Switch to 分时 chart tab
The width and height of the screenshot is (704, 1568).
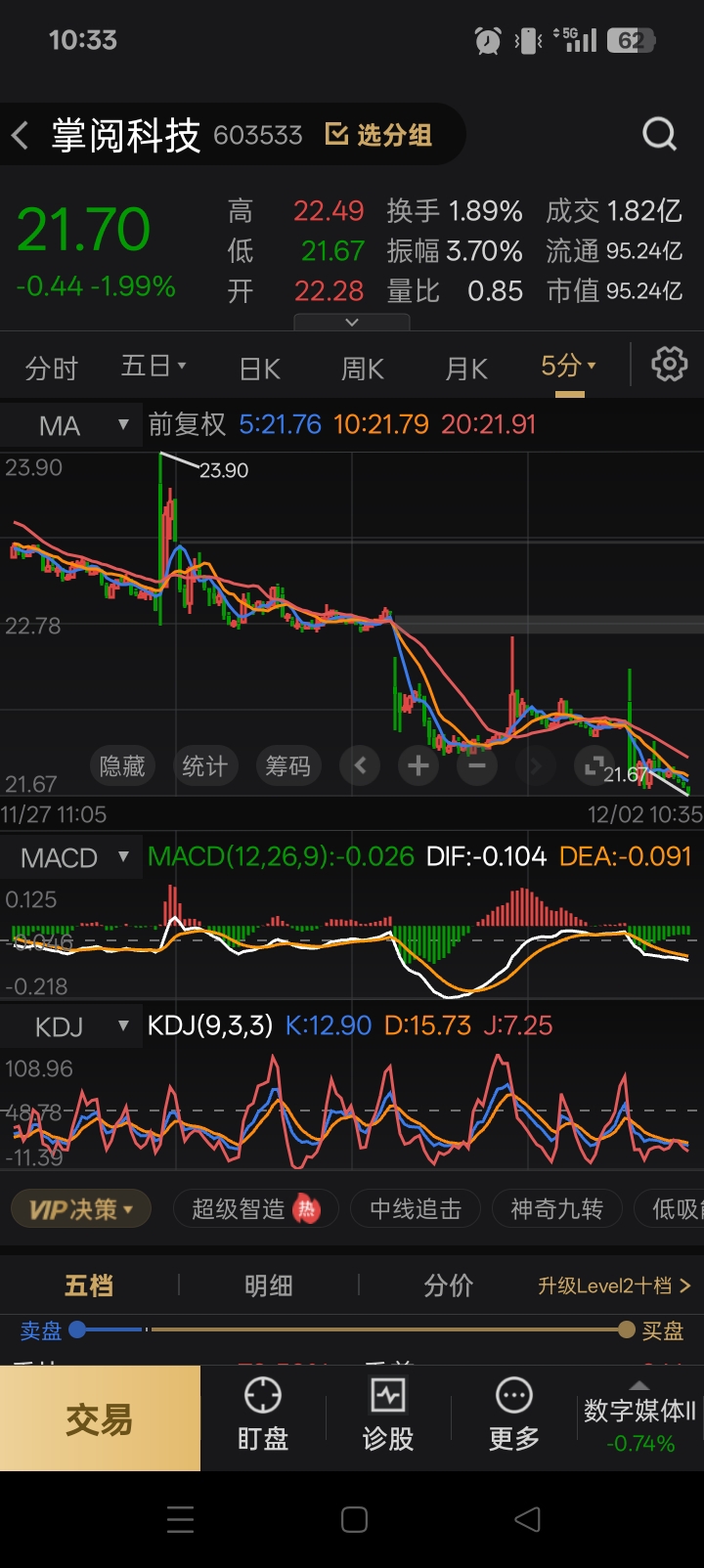tap(51, 369)
